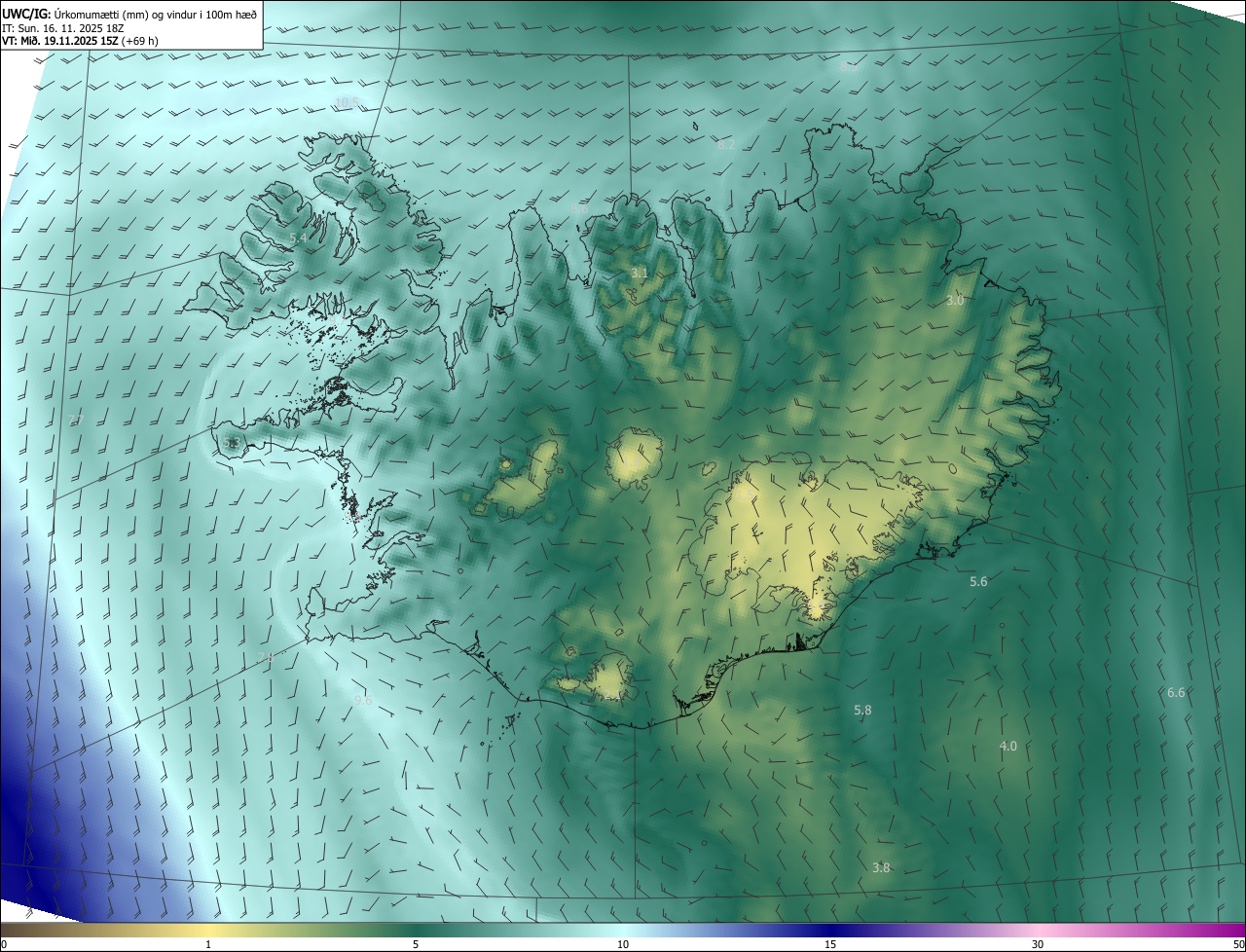Click the 3.1 value label on the map
The width and height of the screenshot is (1246, 952).
[639, 274]
